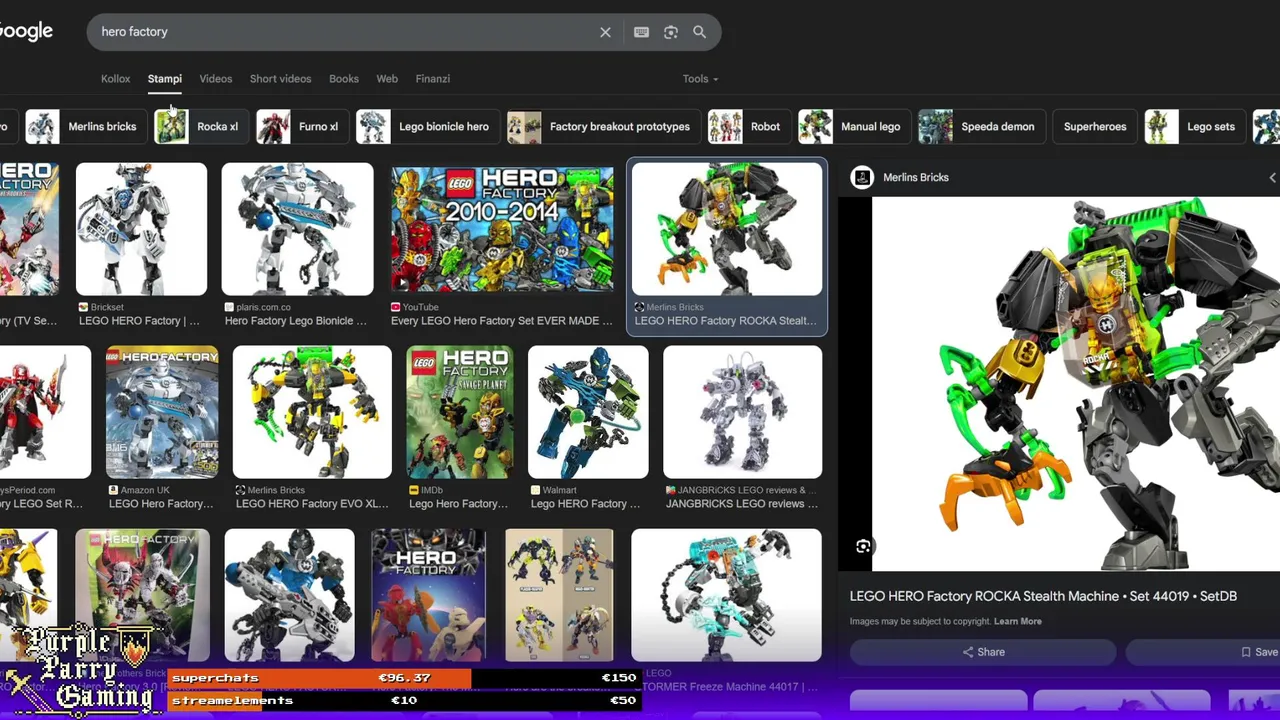
Task: Click the Google logo
Action: [26, 32]
